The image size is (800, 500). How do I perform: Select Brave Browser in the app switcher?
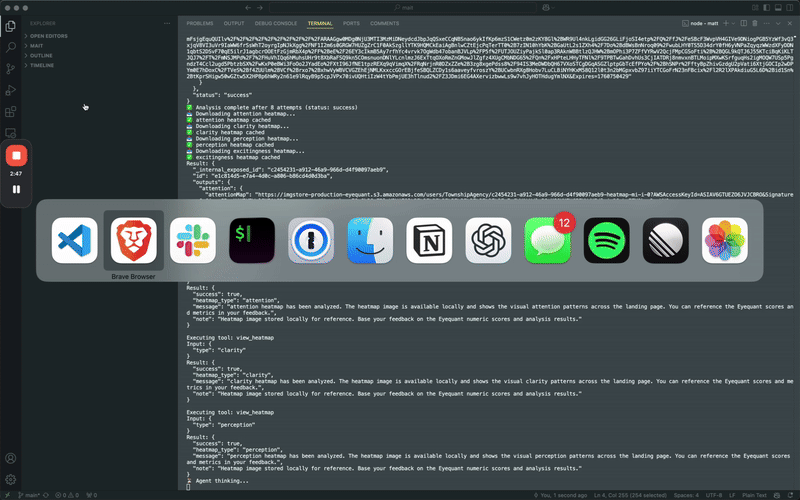click(133, 240)
